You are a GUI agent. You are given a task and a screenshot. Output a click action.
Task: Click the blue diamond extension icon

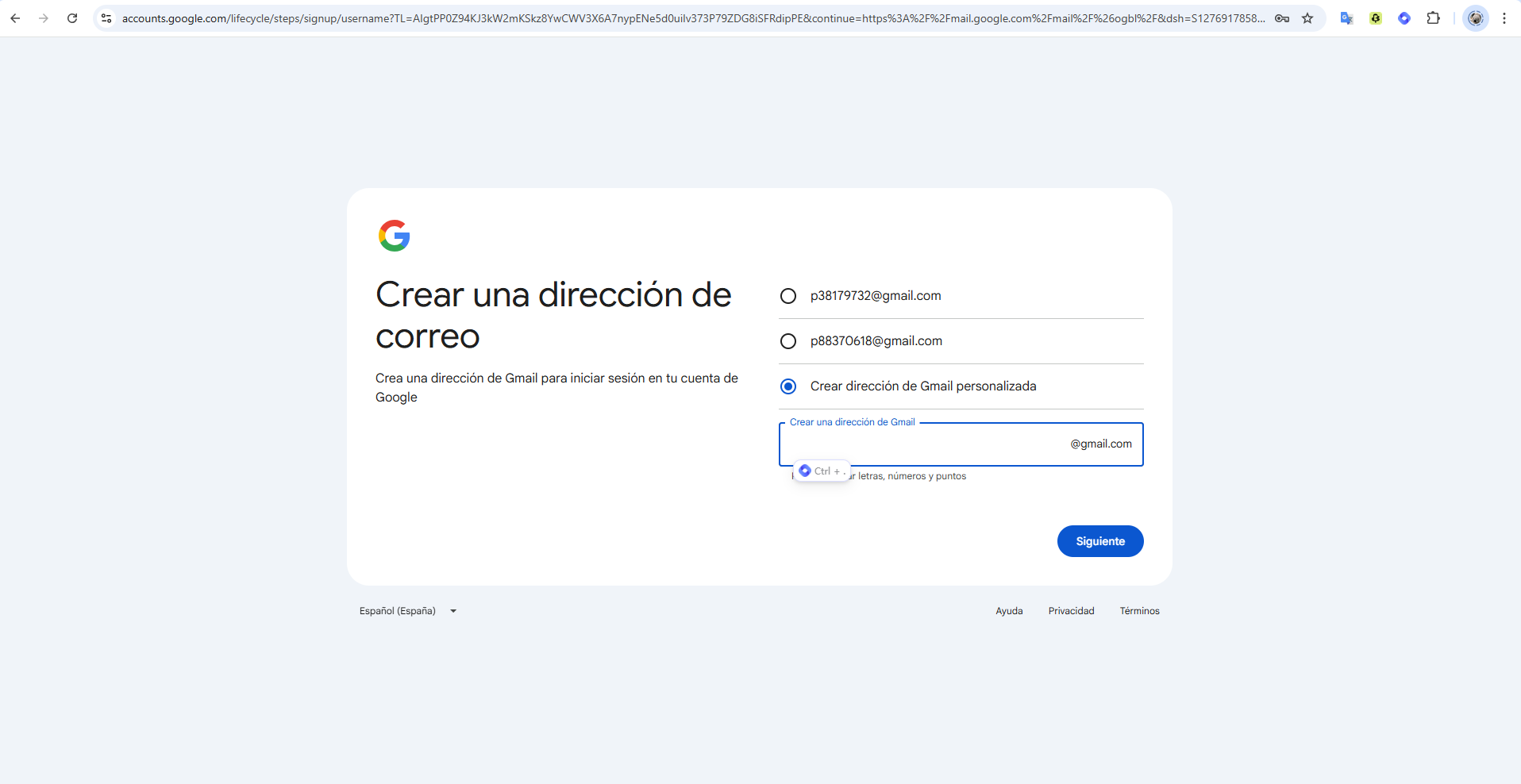(1404, 18)
